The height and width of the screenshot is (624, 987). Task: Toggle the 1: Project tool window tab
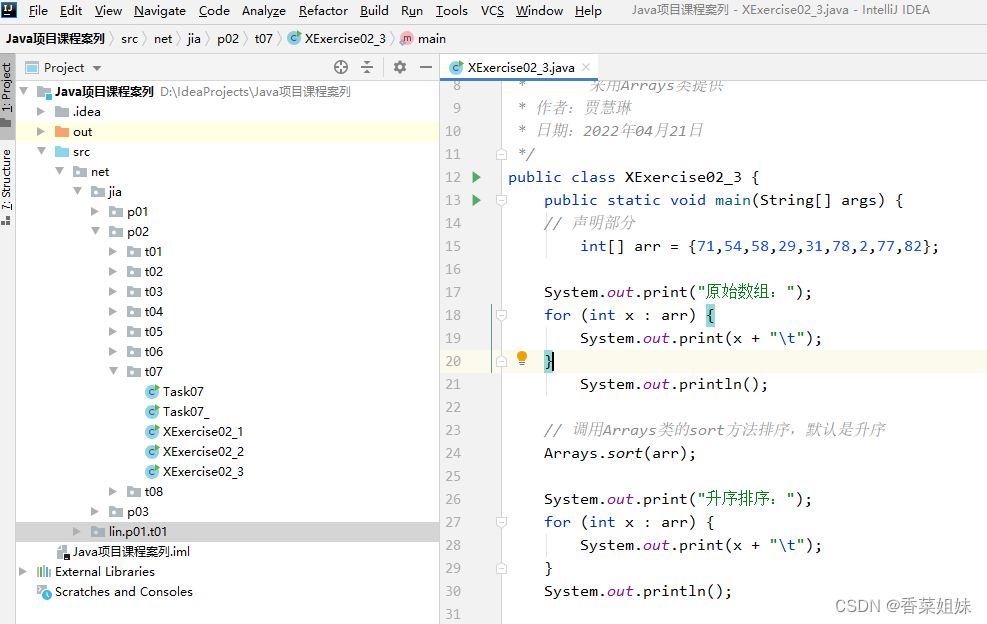point(7,94)
